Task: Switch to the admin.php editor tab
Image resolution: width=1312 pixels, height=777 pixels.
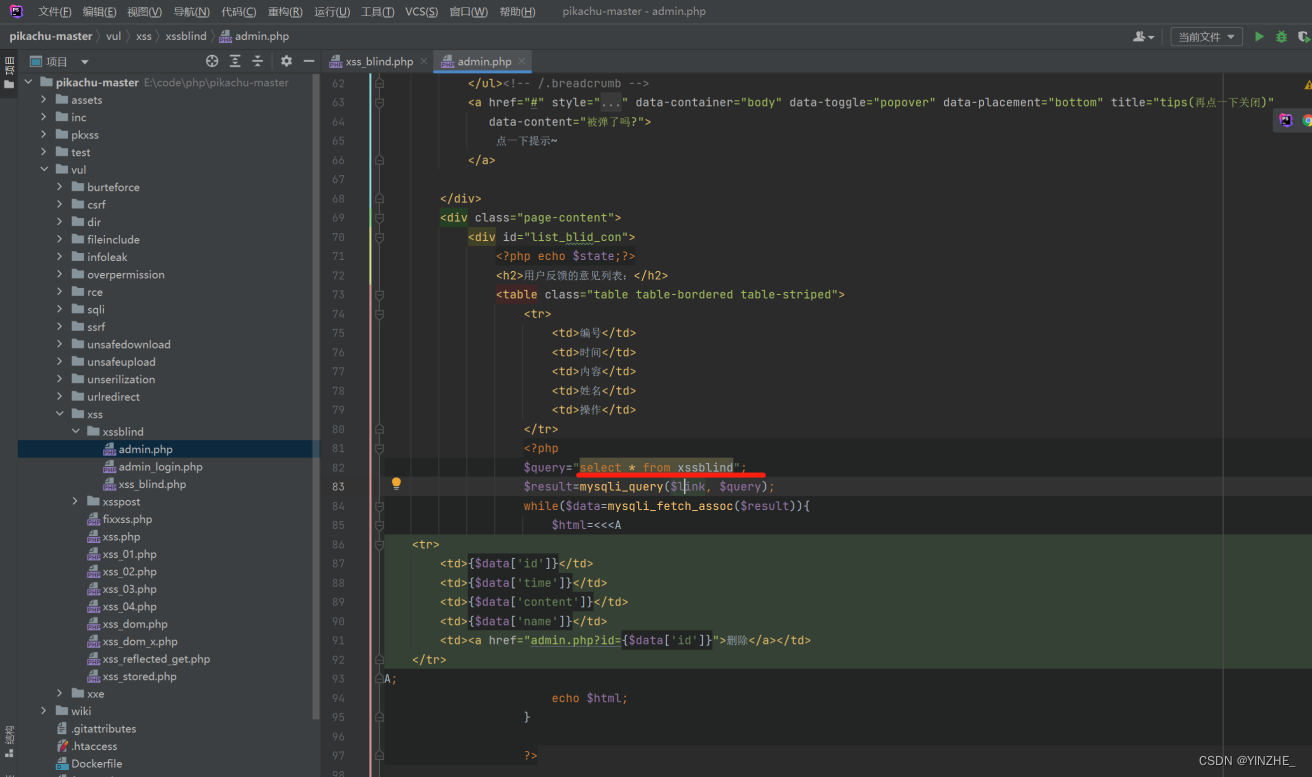Action: 484,61
